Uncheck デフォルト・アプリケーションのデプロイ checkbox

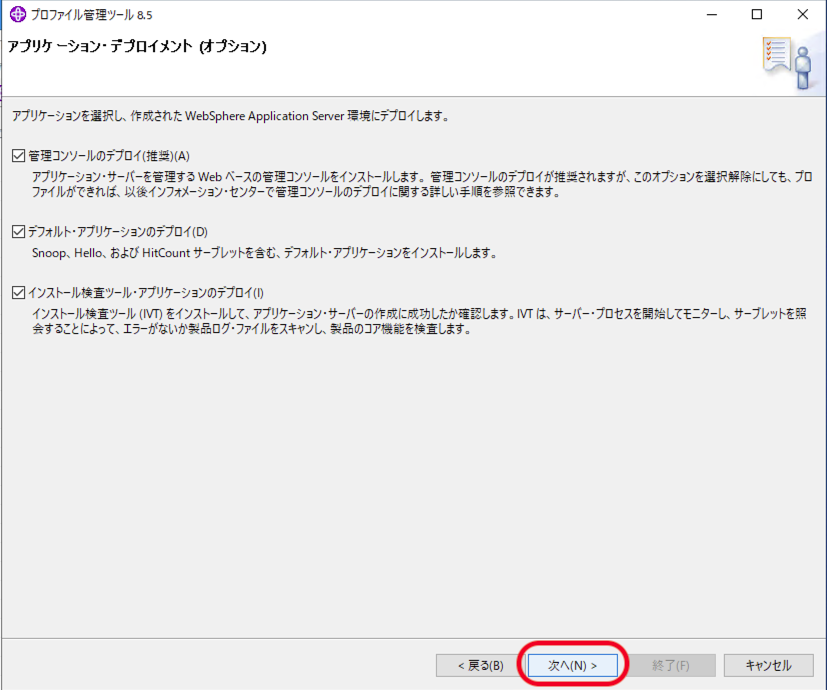(x=18, y=232)
